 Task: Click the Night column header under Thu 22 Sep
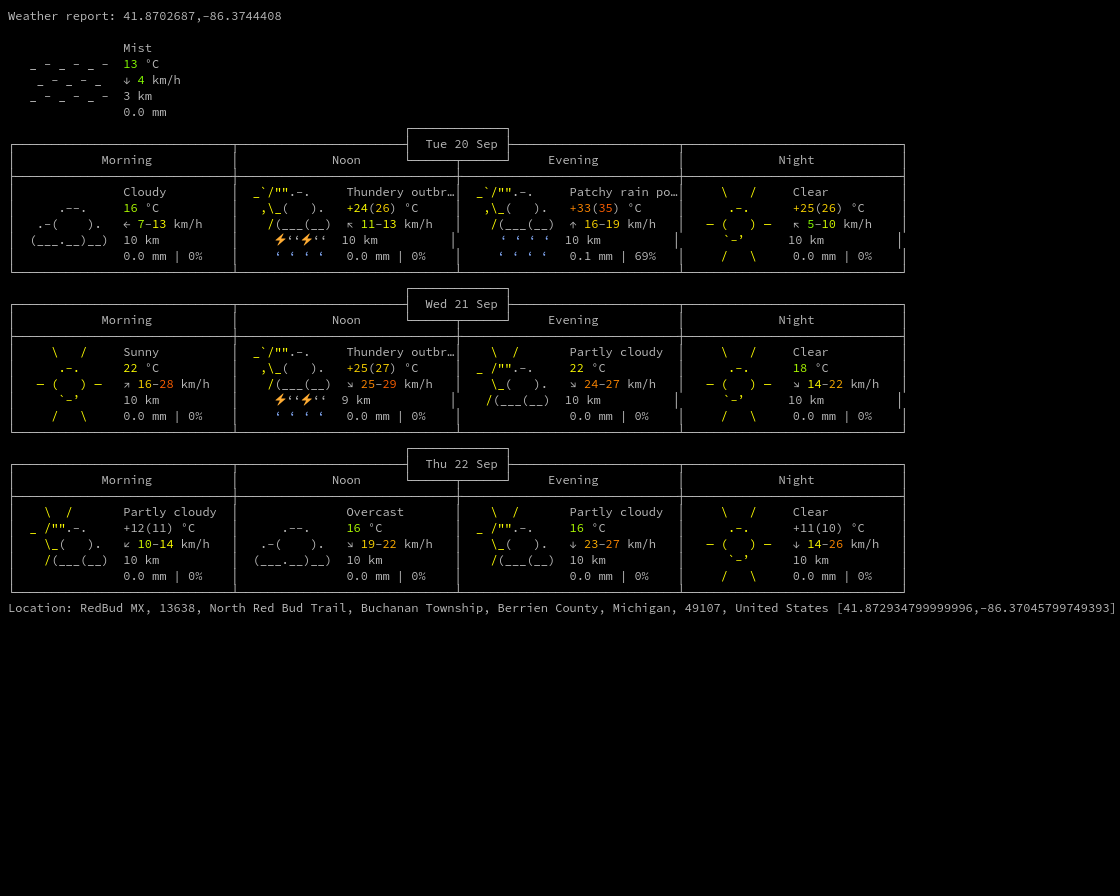tap(796, 481)
